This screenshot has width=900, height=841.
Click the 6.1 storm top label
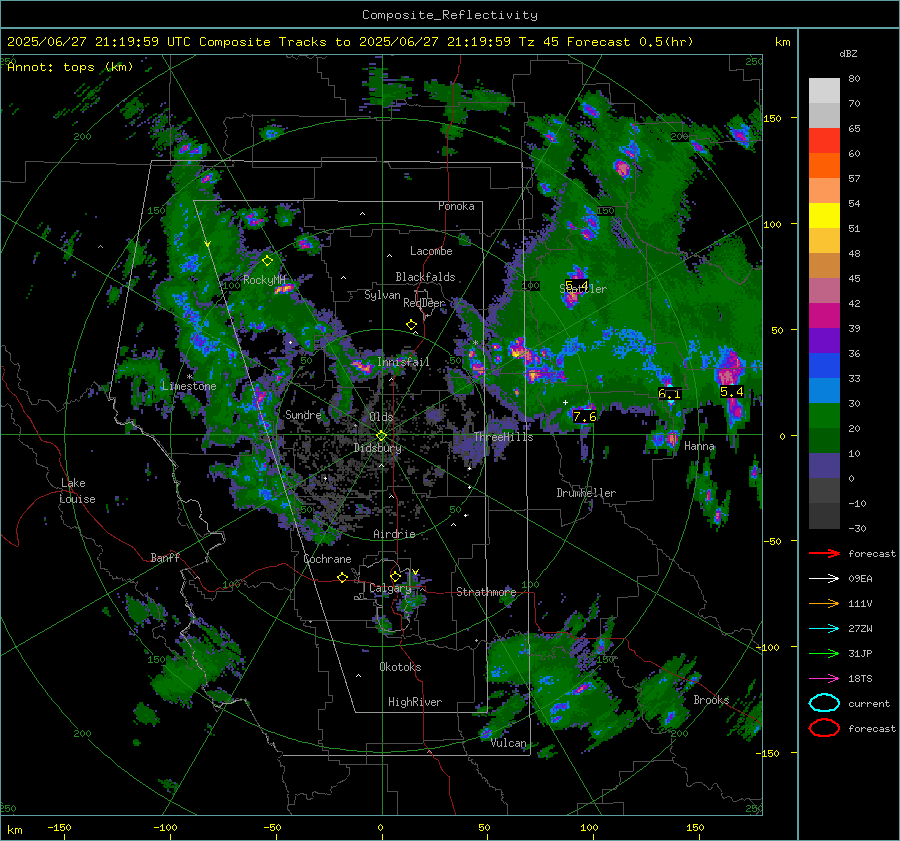click(x=669, y=394)
